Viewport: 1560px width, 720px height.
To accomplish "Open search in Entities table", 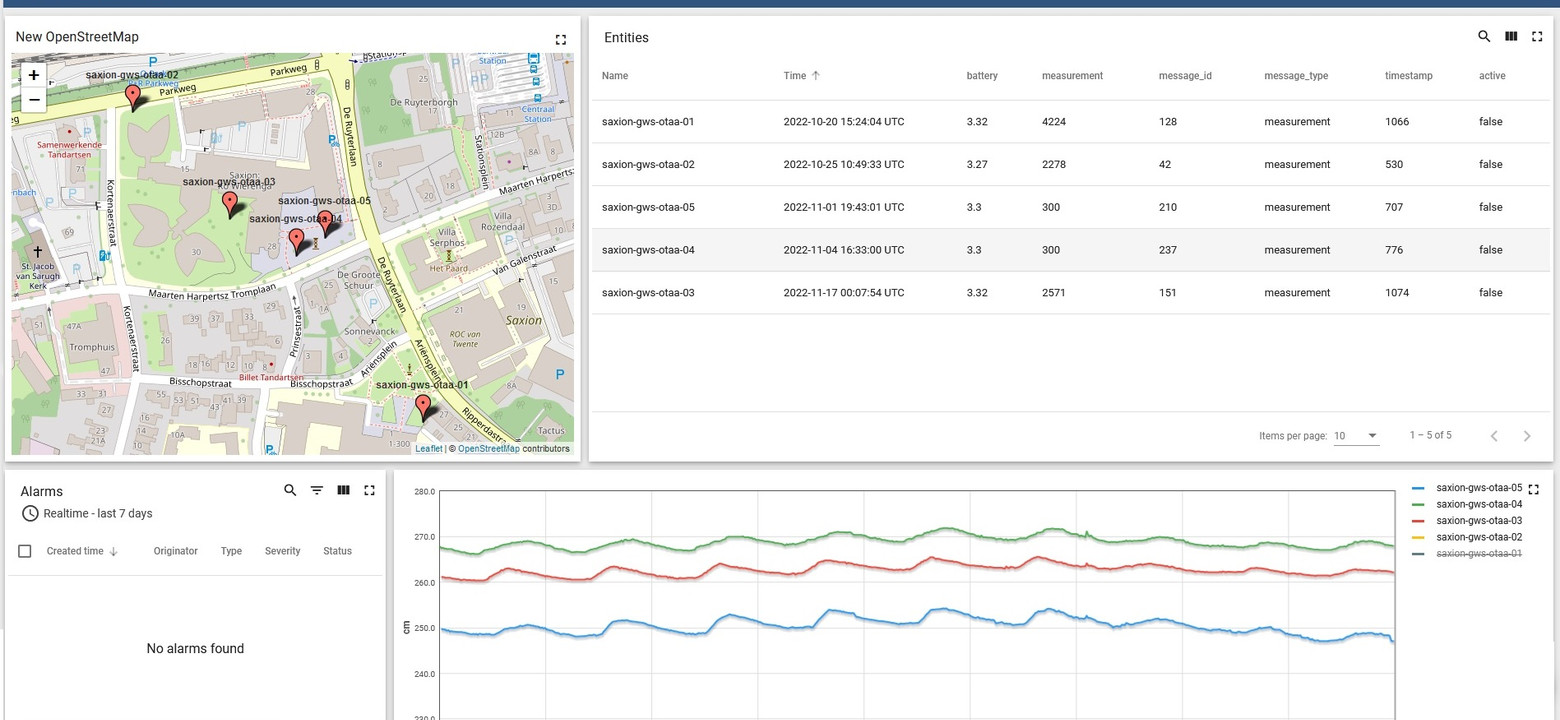I will click(x=1484, y=37).
